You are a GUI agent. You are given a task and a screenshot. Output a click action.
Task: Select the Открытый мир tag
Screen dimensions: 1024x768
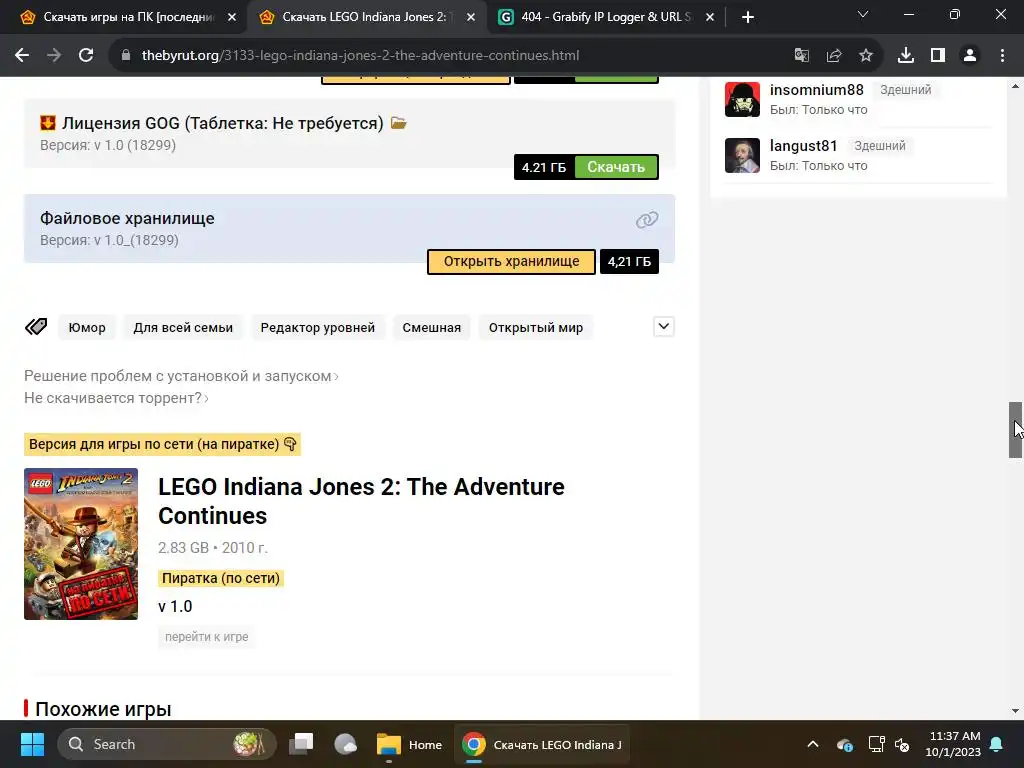tap(536, 327)
